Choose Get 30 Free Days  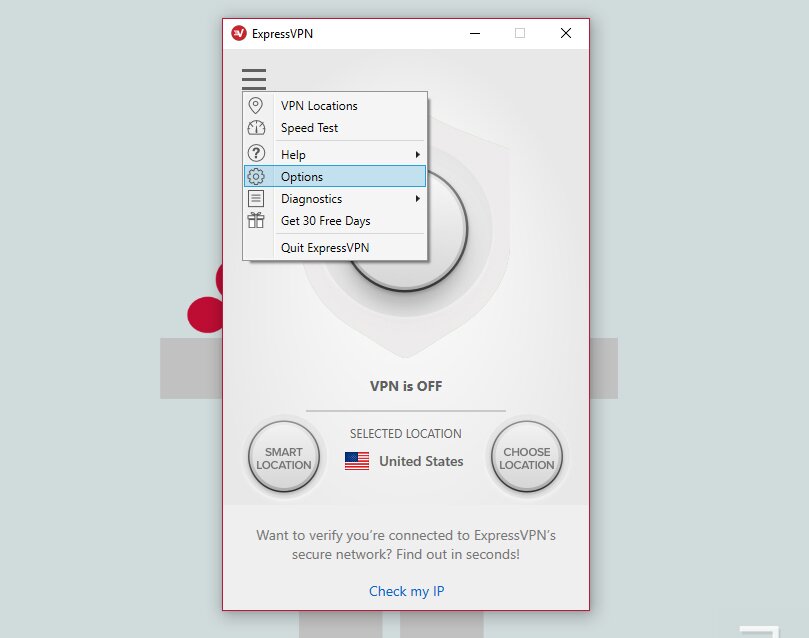pos(335,221)
